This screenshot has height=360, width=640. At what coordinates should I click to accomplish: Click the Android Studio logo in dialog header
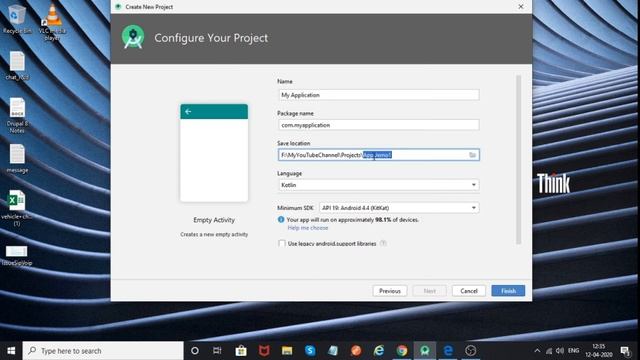133,38
